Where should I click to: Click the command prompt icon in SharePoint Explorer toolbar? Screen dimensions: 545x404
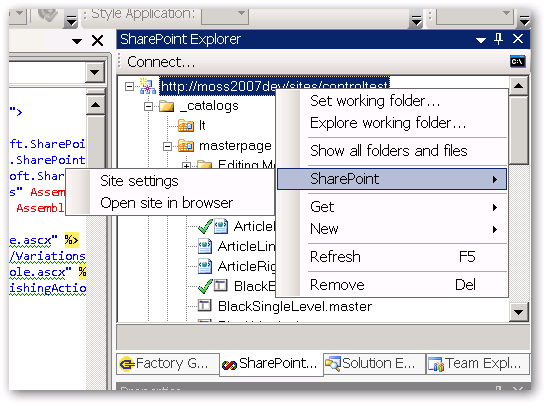click(x=518, y=62)
